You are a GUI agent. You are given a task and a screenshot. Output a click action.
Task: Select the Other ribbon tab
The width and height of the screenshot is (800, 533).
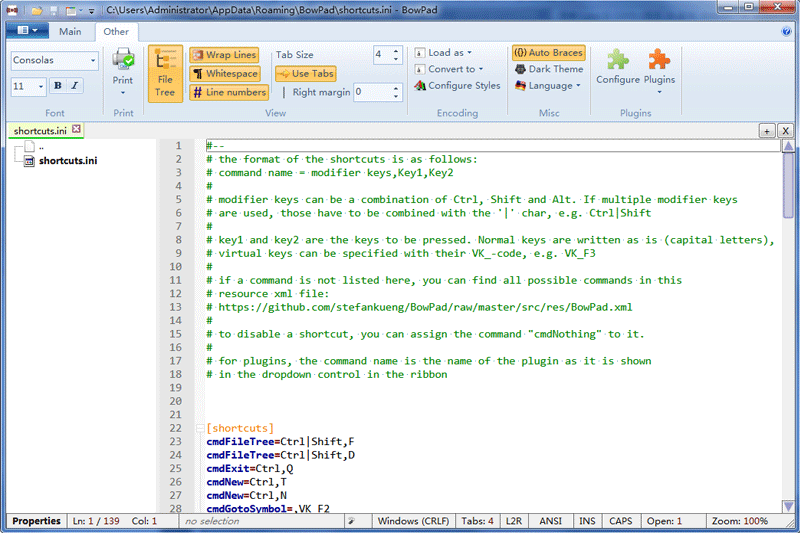116,32
